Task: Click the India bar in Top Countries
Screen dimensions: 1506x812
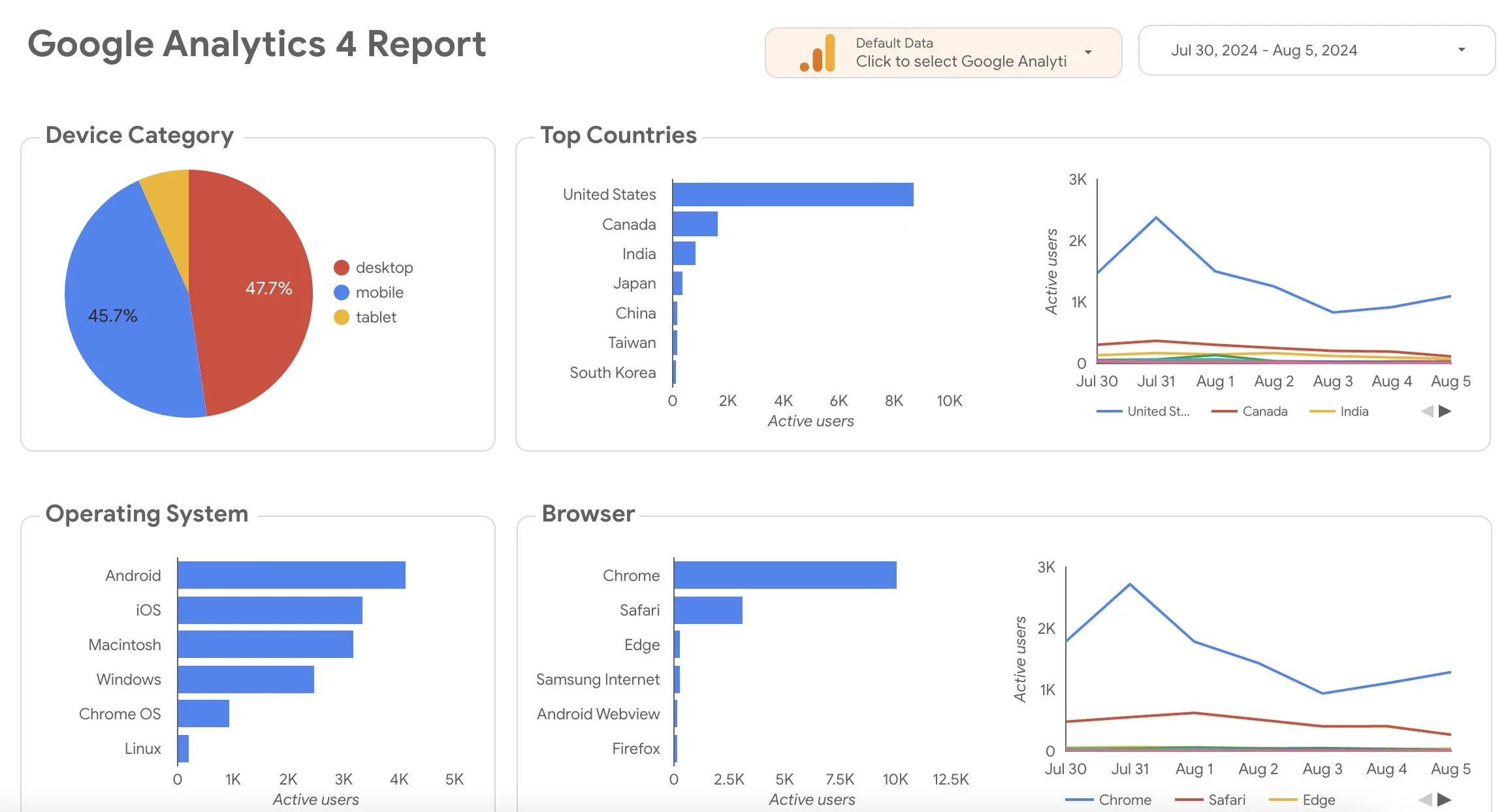Action: click(684, 253)
